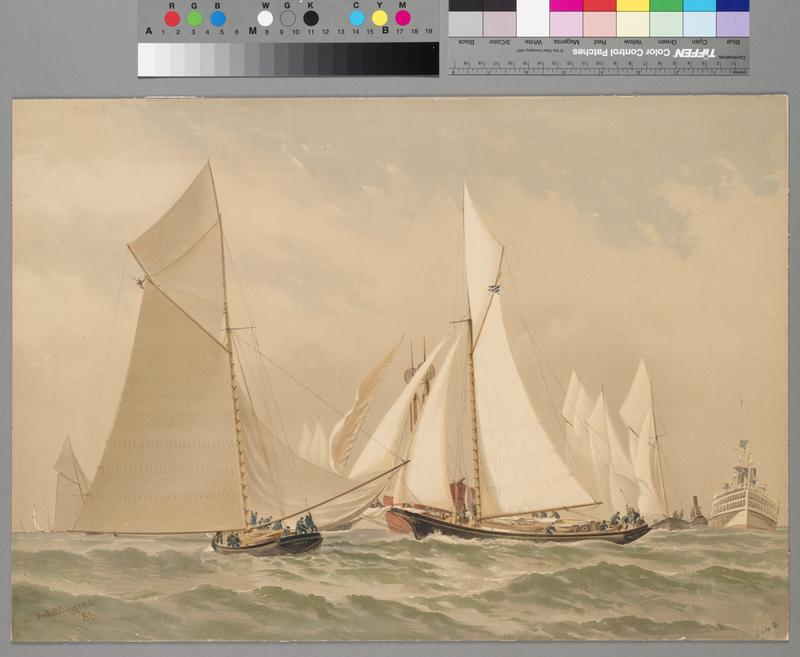Image resolution: width=800 pixels, height=657 pixels.
Task: Click the letter K above the black circle
Action: (x=311, y=6)
